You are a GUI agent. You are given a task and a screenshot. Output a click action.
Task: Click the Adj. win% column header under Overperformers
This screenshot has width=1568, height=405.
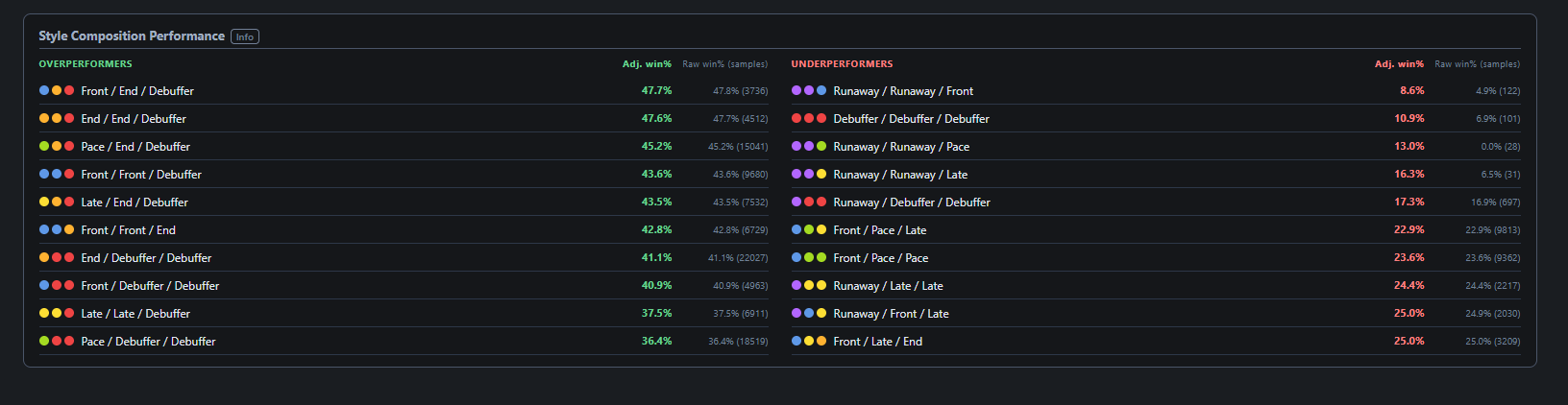647,64
